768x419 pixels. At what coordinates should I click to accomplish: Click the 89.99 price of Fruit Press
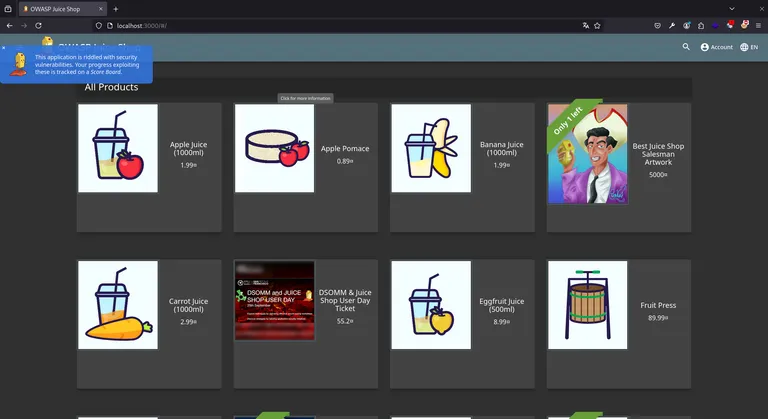point(658,318)
